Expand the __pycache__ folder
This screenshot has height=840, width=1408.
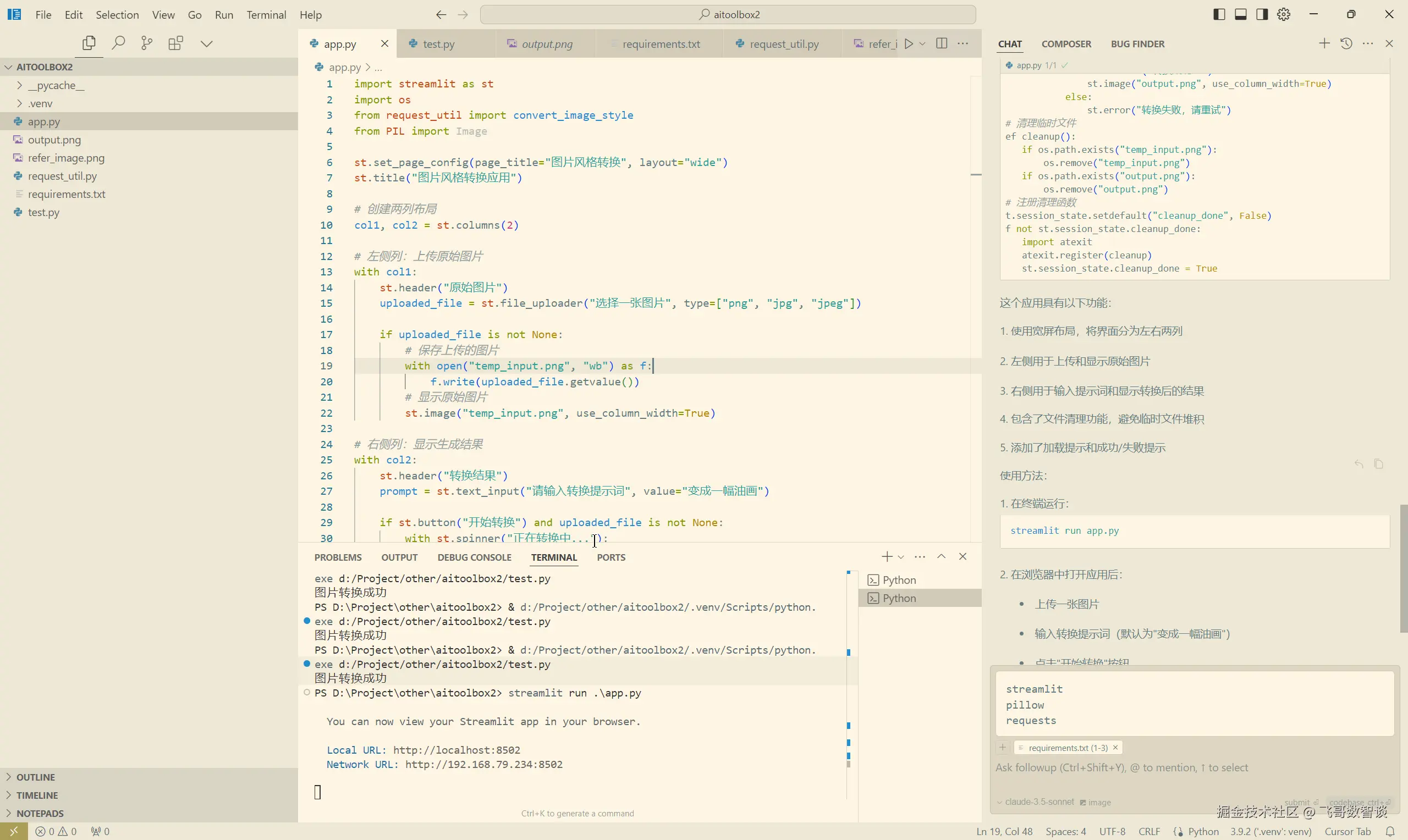(20, 85)
